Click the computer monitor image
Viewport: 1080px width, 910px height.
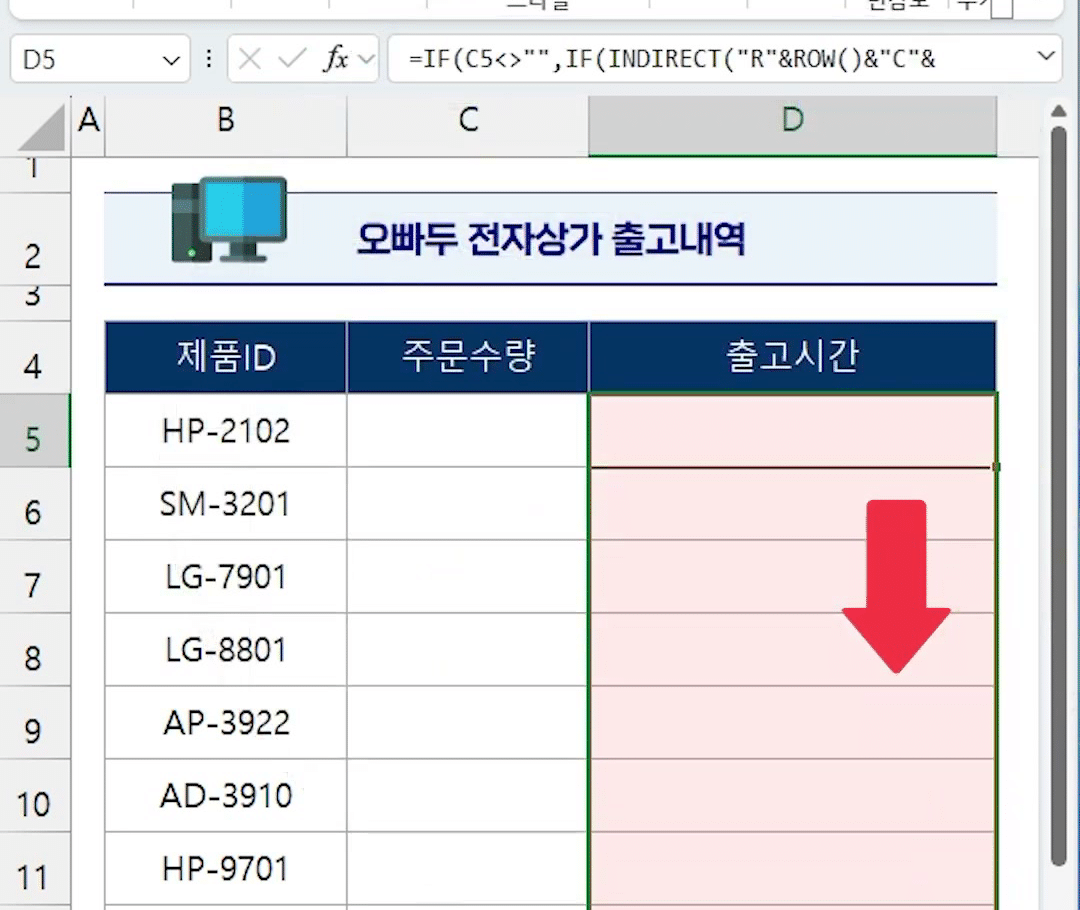(229, 219)
